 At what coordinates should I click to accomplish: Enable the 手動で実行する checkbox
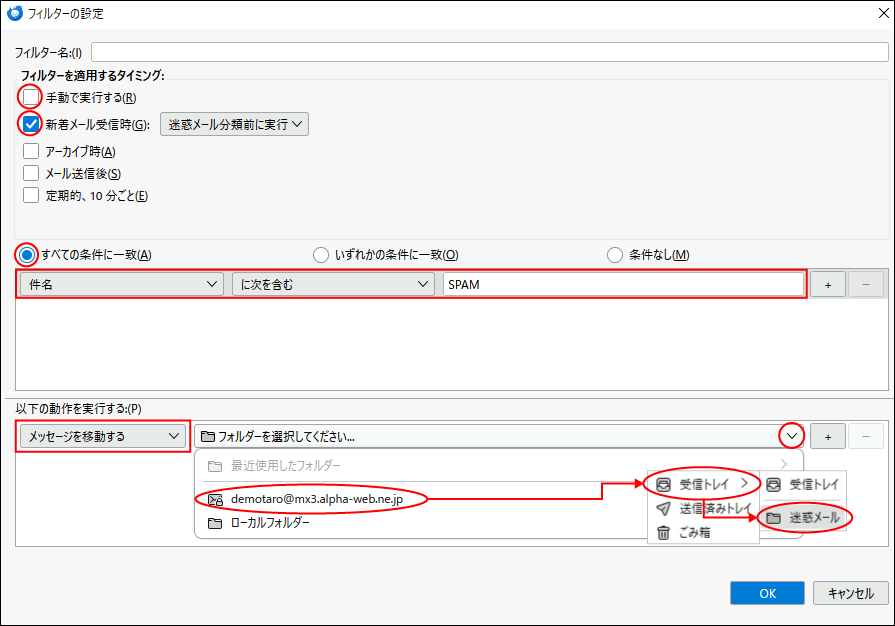[x=31, y=97]
